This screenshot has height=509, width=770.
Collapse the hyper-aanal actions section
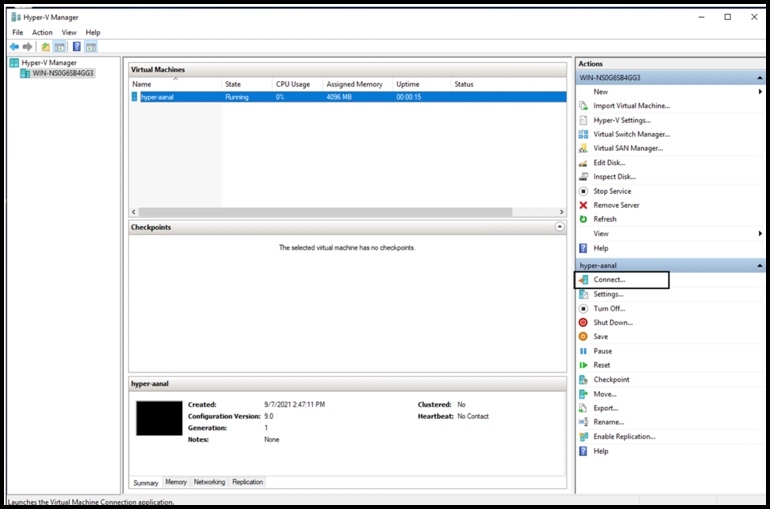click(759, 266)
